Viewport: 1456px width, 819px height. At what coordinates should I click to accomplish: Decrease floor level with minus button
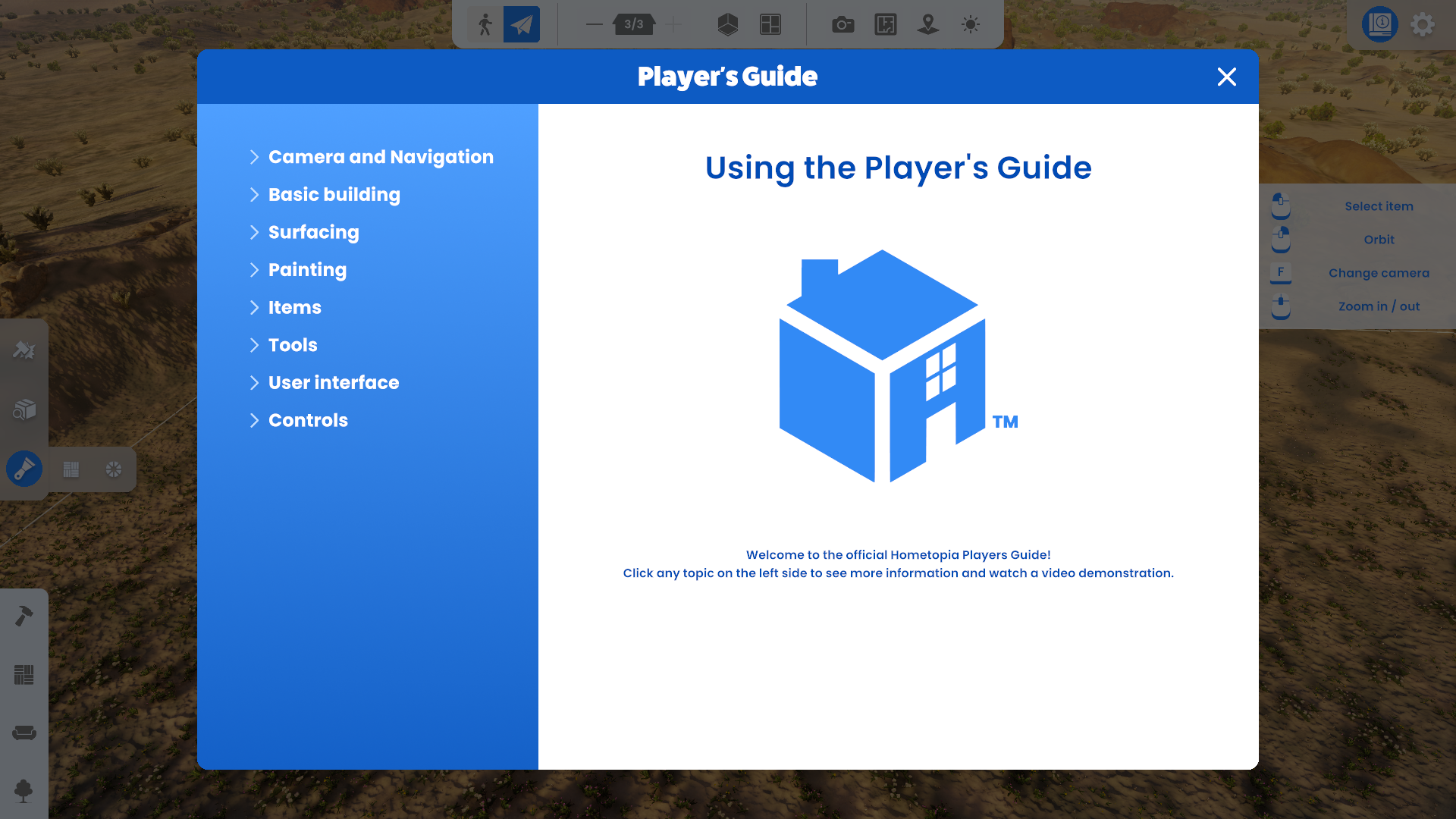click(x=595, y=24)
